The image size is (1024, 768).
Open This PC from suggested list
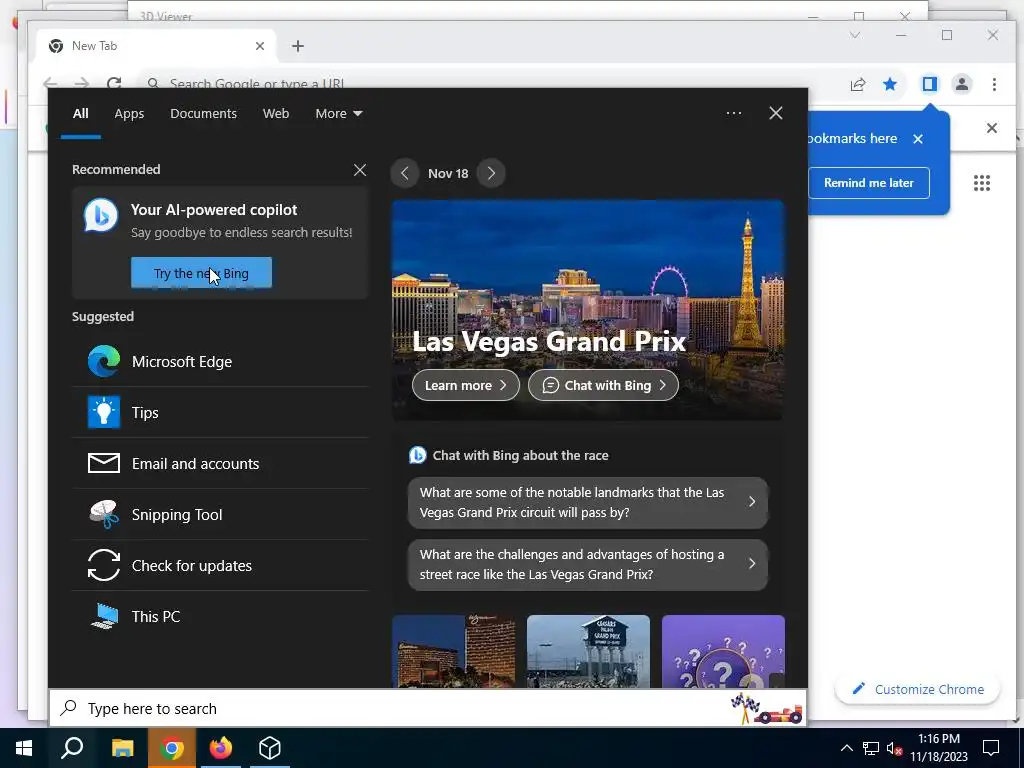click(220, 616)
